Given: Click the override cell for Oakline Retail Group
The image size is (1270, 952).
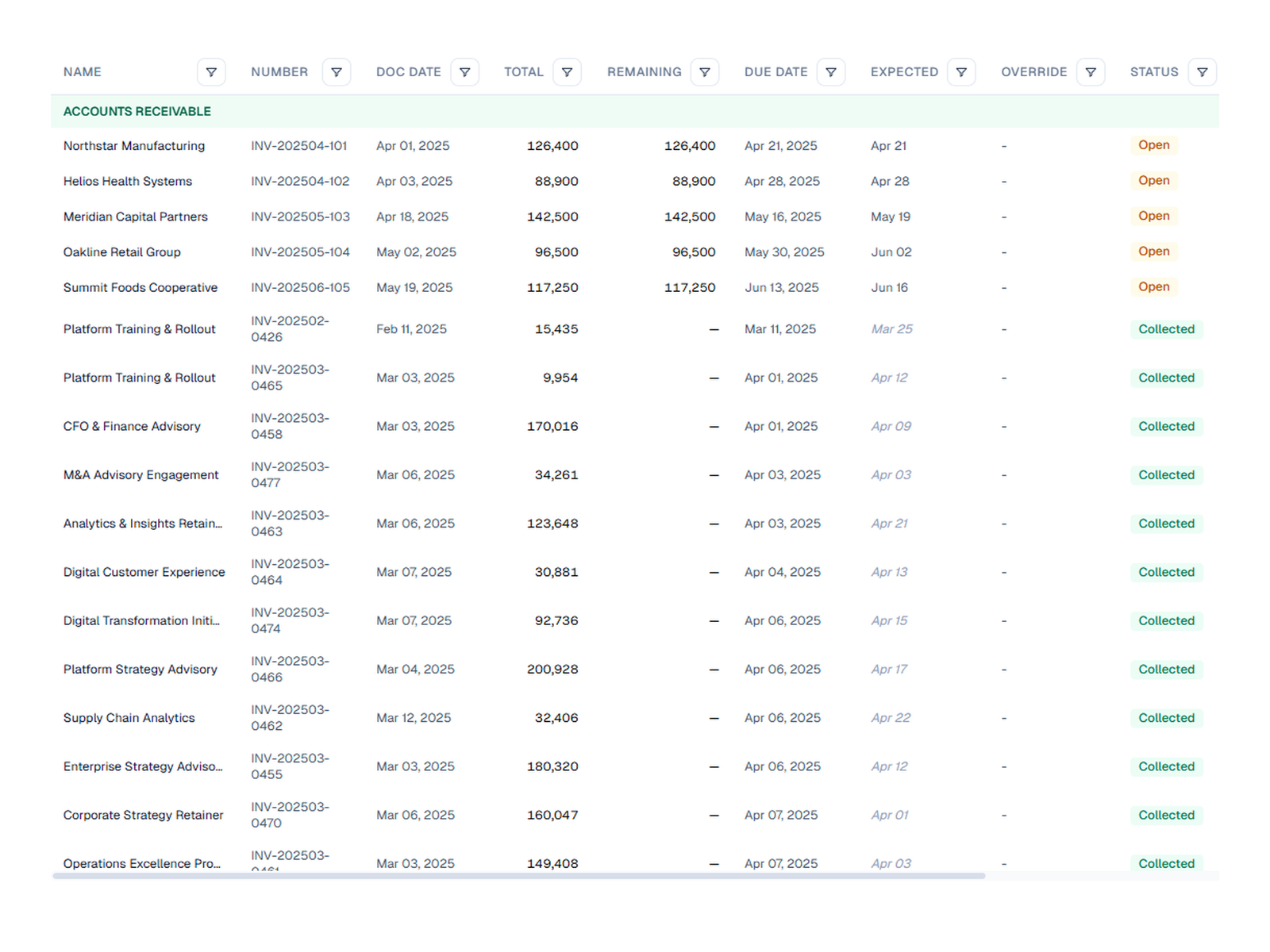Looking at the screenshot, I should [x=1004, y=252].
